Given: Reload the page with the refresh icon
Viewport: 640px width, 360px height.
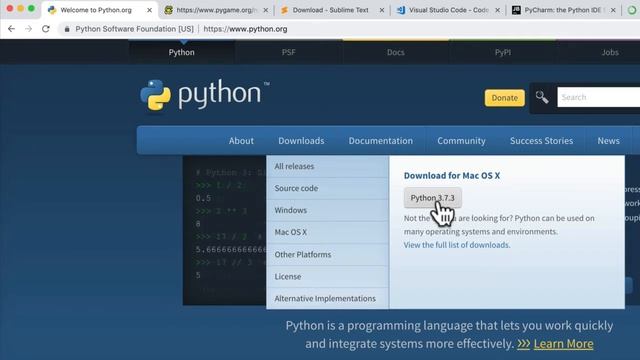Looking at the screenshot, I should point(46,29).
